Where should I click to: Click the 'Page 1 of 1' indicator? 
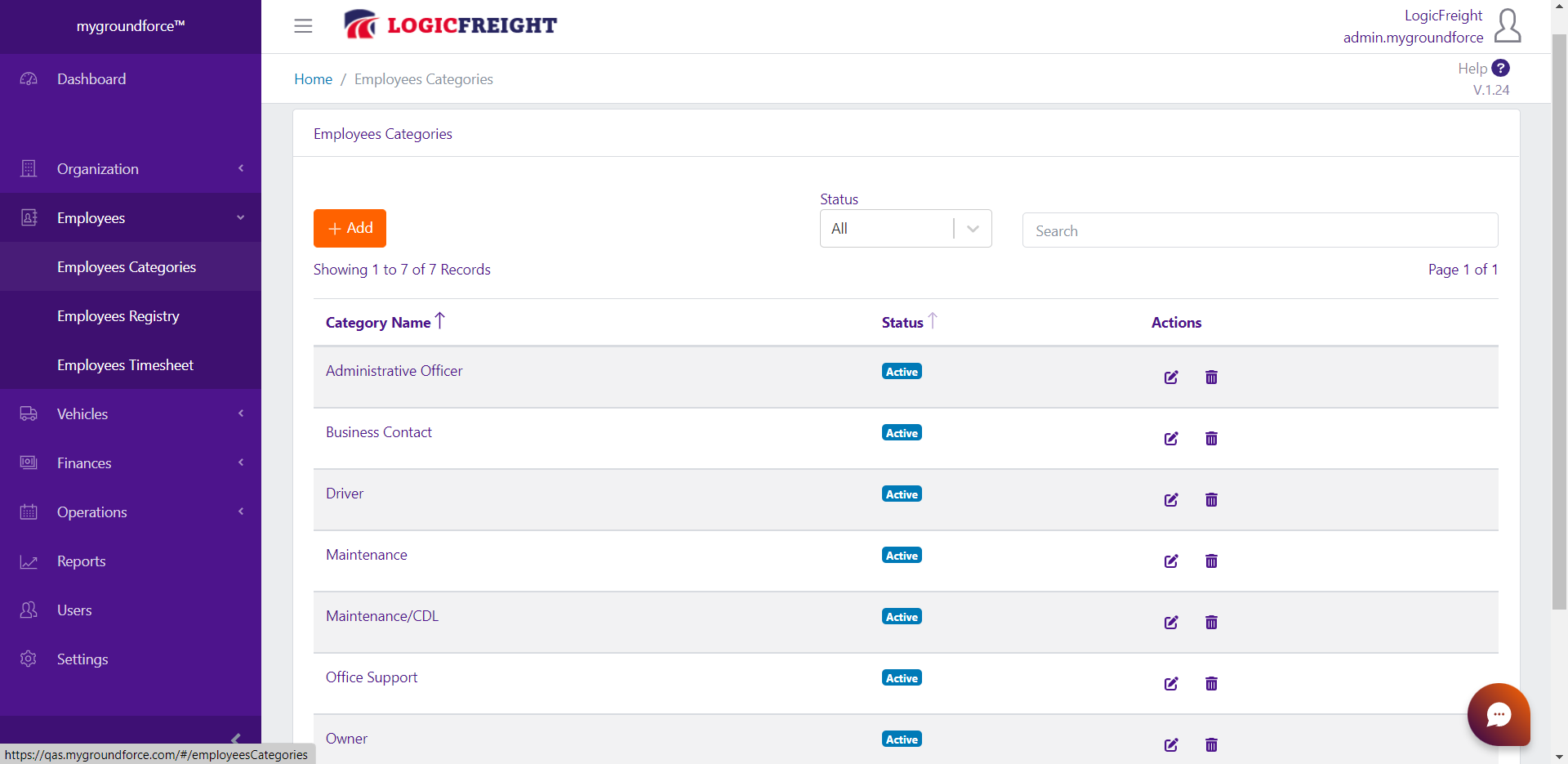pos(1463,270)
